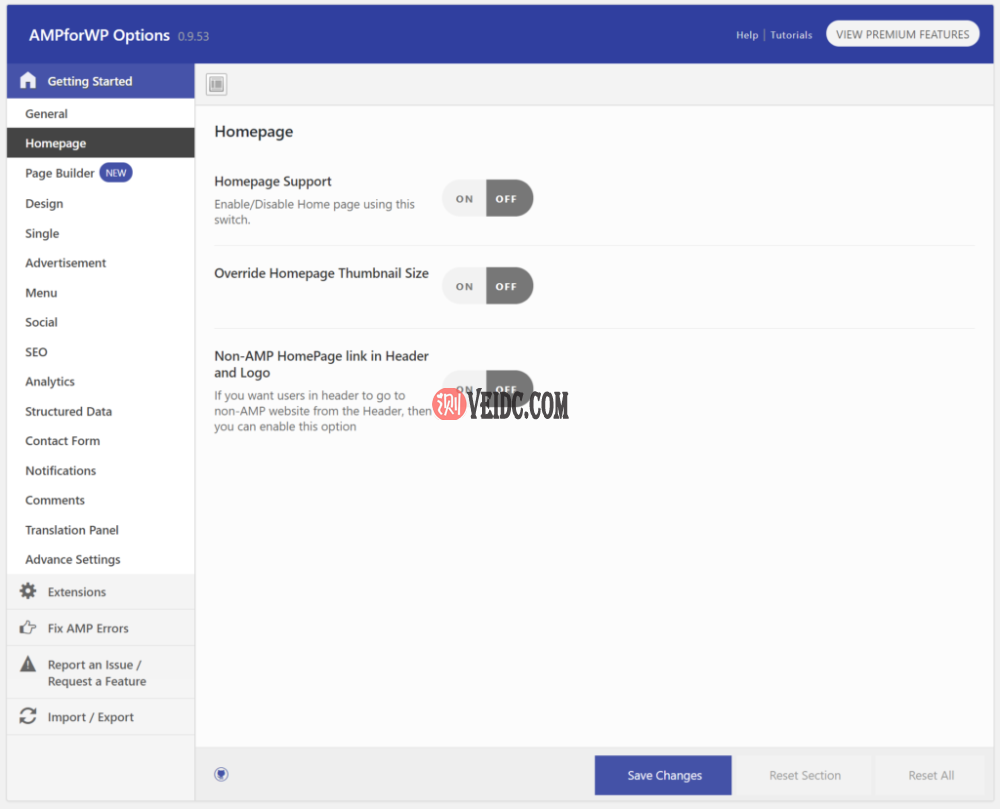This screenshot has height=809, width=1000.
Task: Click the Reset Section button
Action: [x=805, y=775]
